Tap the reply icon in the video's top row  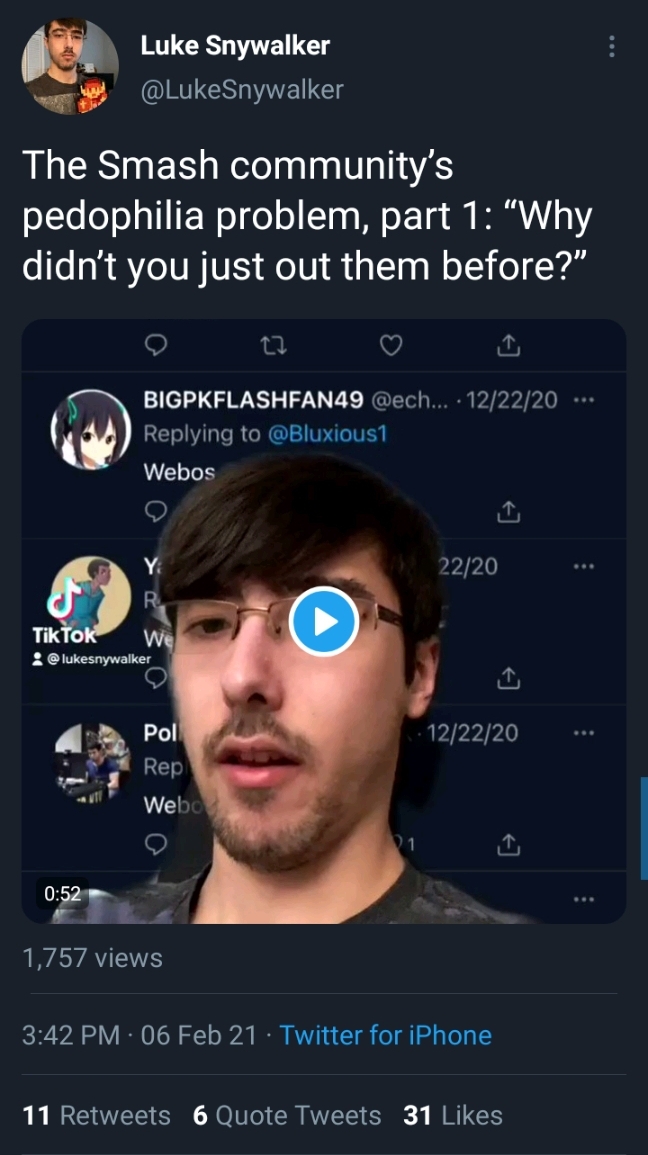155,345
